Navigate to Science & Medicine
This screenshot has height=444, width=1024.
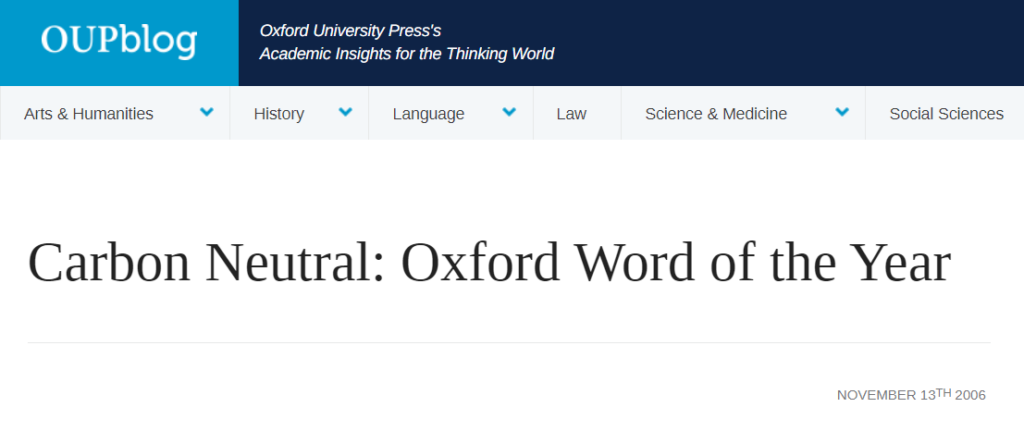click(x=716, y=113)
